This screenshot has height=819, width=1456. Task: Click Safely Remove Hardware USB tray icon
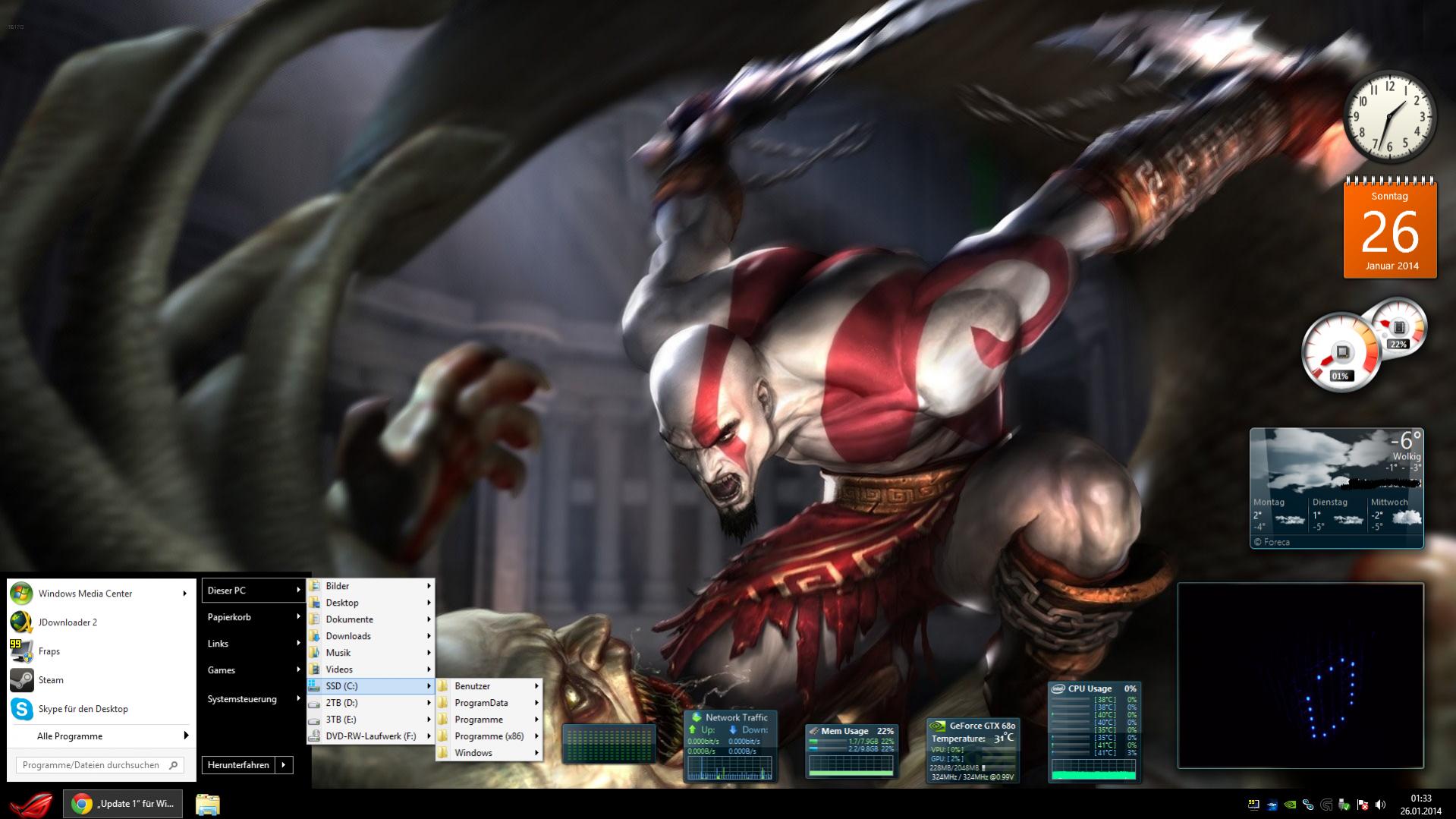tap(1344, 805)
